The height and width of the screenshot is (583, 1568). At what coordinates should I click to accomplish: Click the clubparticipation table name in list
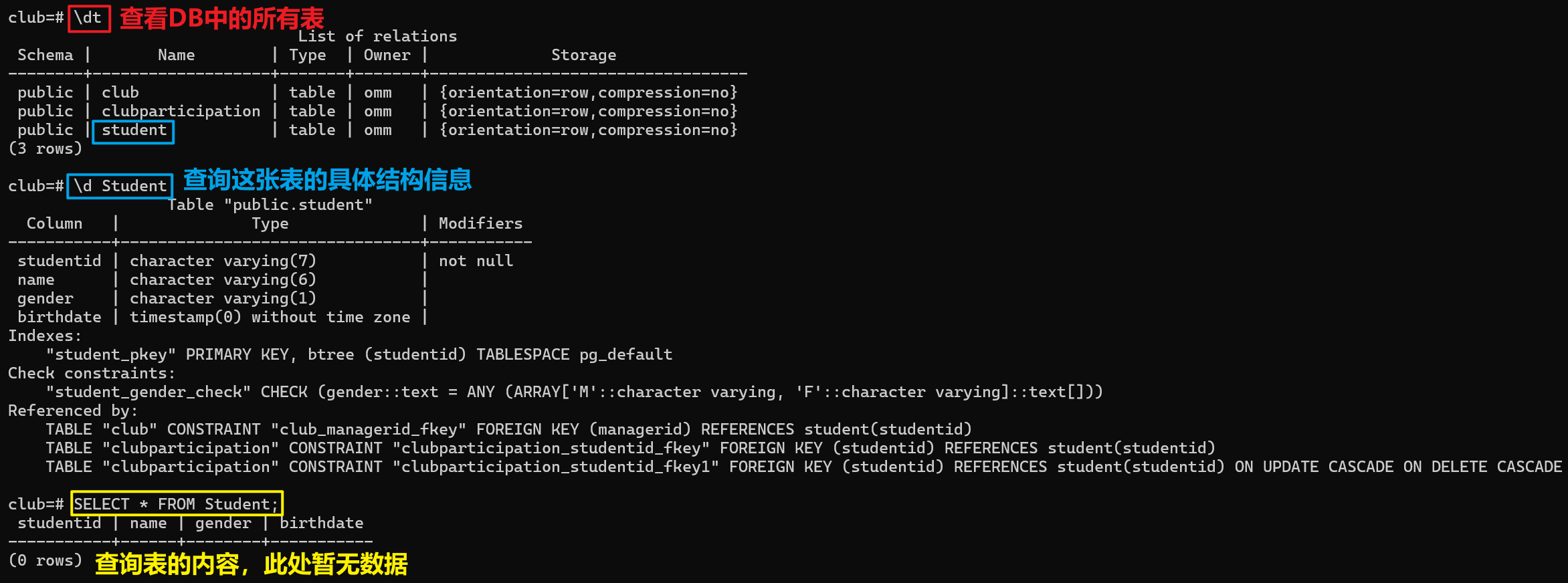tap(181, 112)
